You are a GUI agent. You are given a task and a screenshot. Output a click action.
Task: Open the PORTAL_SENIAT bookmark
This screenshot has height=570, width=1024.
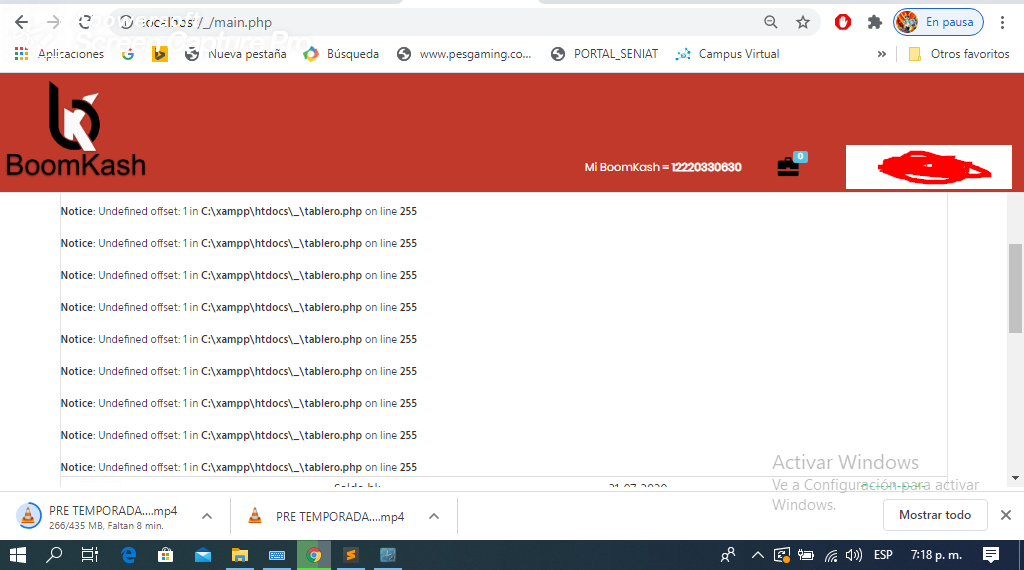[604, 54]
